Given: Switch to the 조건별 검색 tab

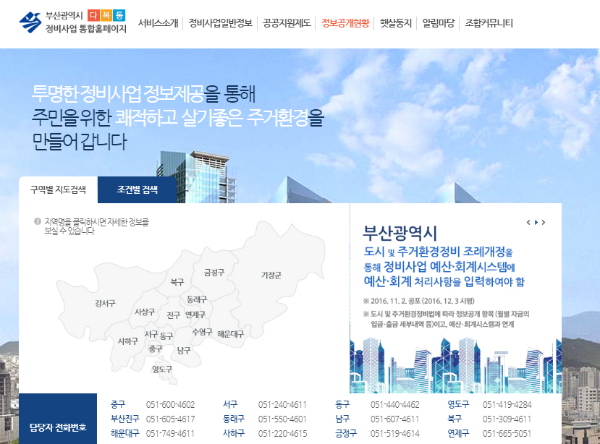Looking at the screenshot, I should 137,190.
